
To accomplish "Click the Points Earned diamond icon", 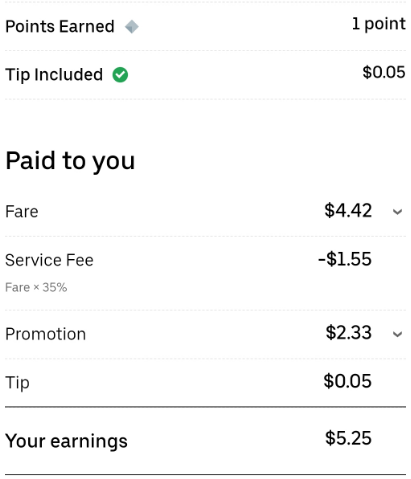I will pos(131,27).
